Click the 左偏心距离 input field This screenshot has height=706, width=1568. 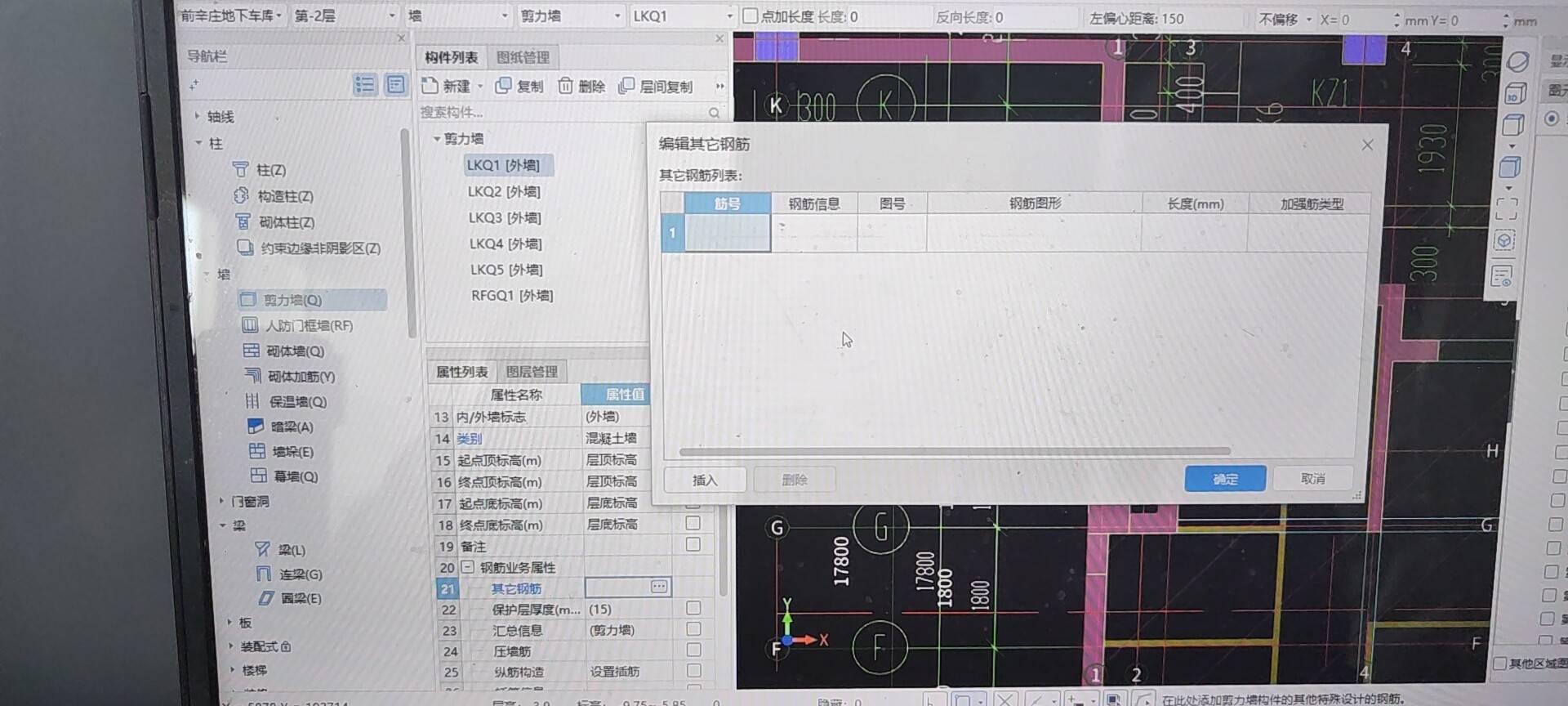(1200, 18)
